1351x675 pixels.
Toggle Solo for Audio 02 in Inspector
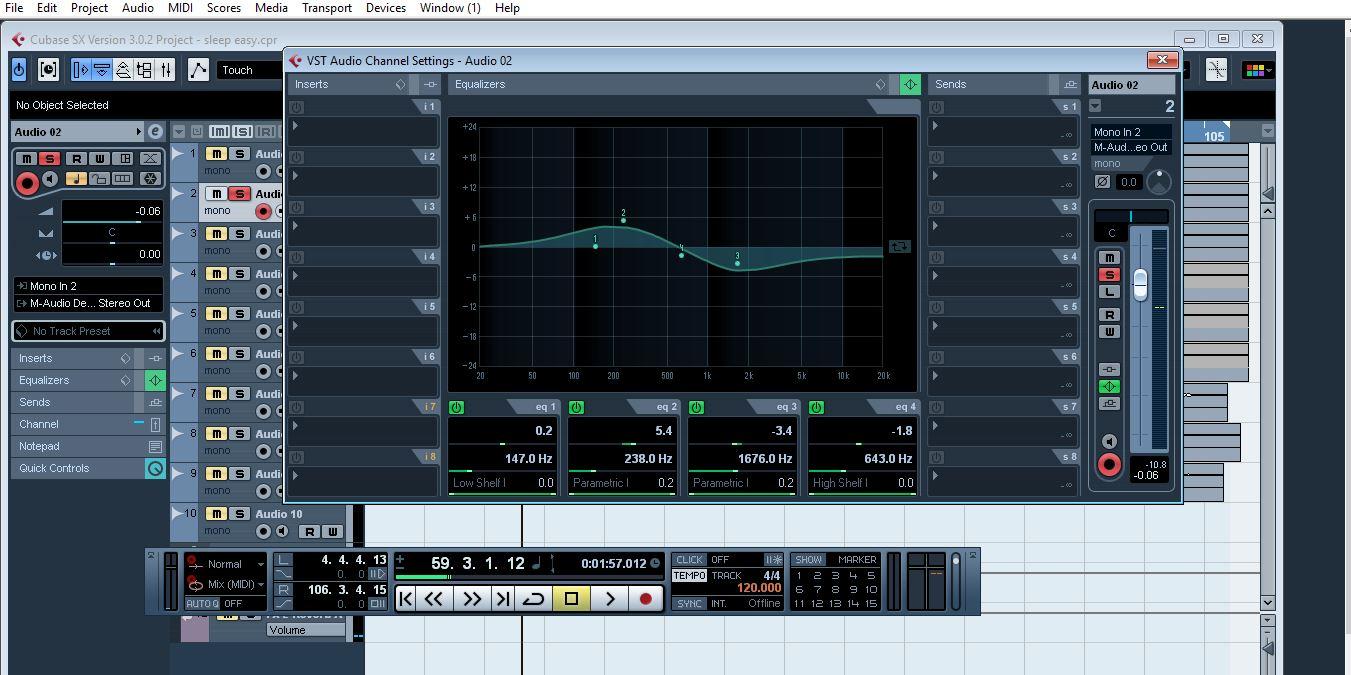pyautogui.click(x=49, y=159)
